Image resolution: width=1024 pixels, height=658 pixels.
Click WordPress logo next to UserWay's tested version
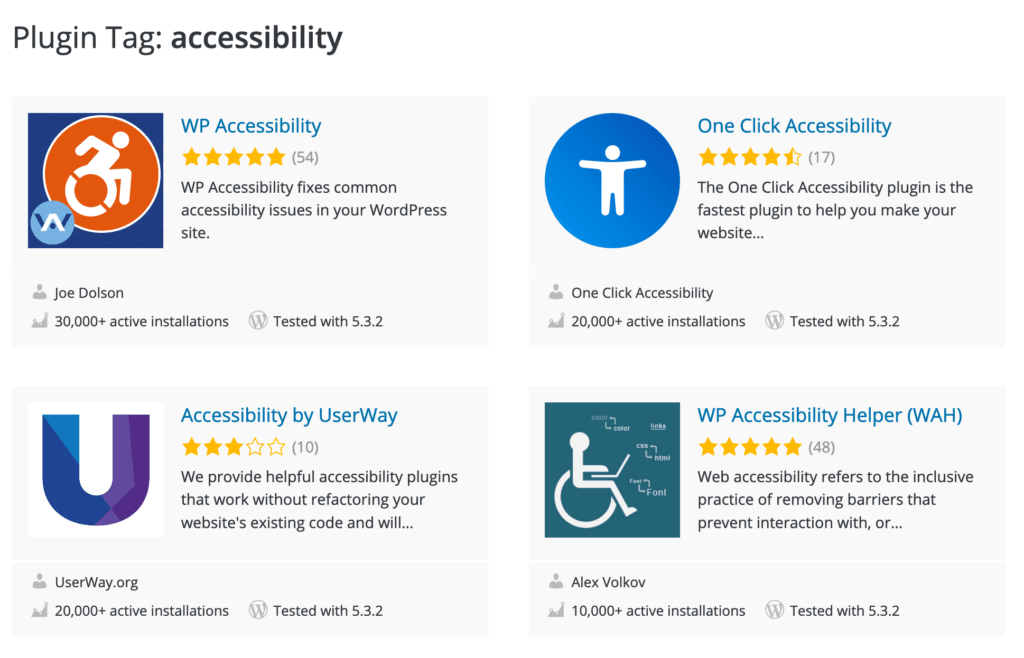click(258, 610)
